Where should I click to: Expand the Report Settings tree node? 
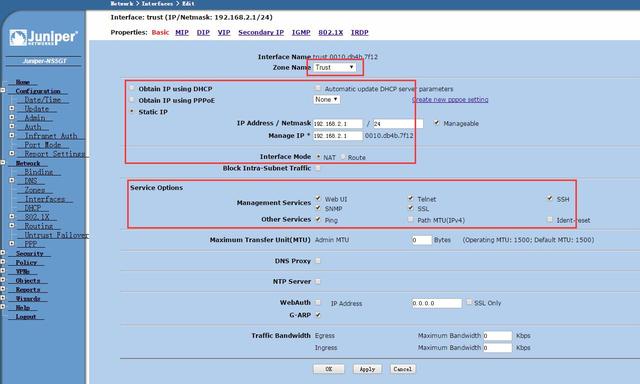12,153
